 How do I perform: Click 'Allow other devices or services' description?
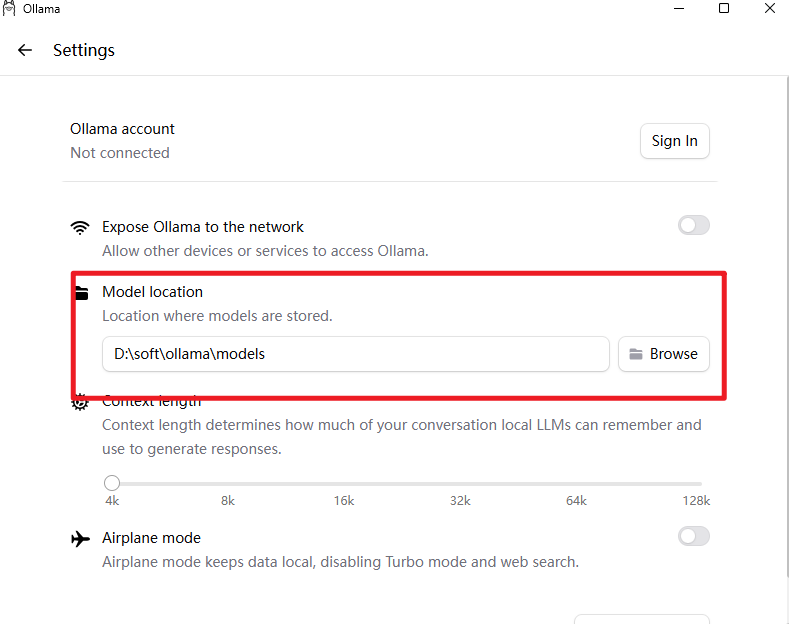point(265,251)
